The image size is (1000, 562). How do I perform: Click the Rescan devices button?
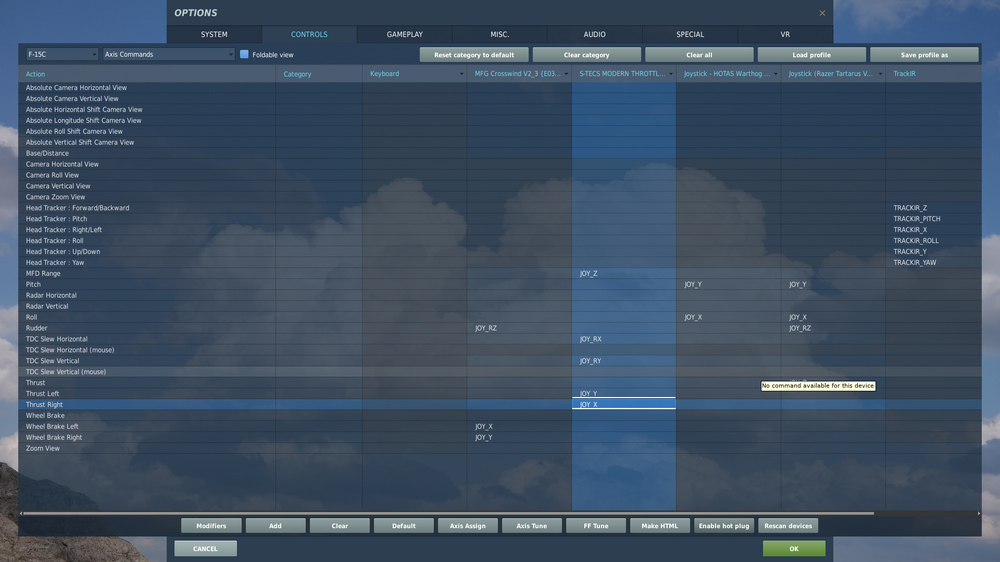788,526
